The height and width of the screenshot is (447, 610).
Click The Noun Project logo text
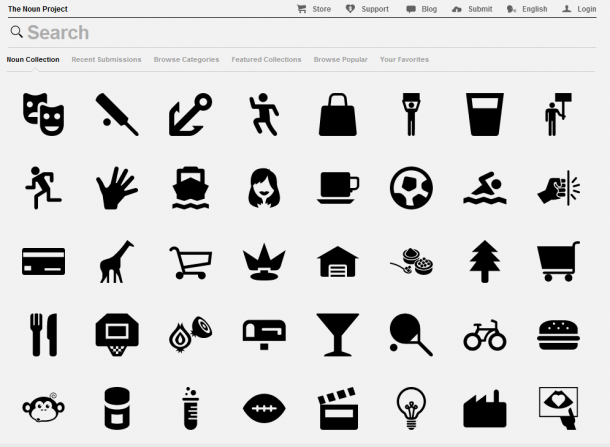click(x=38, y=9)
